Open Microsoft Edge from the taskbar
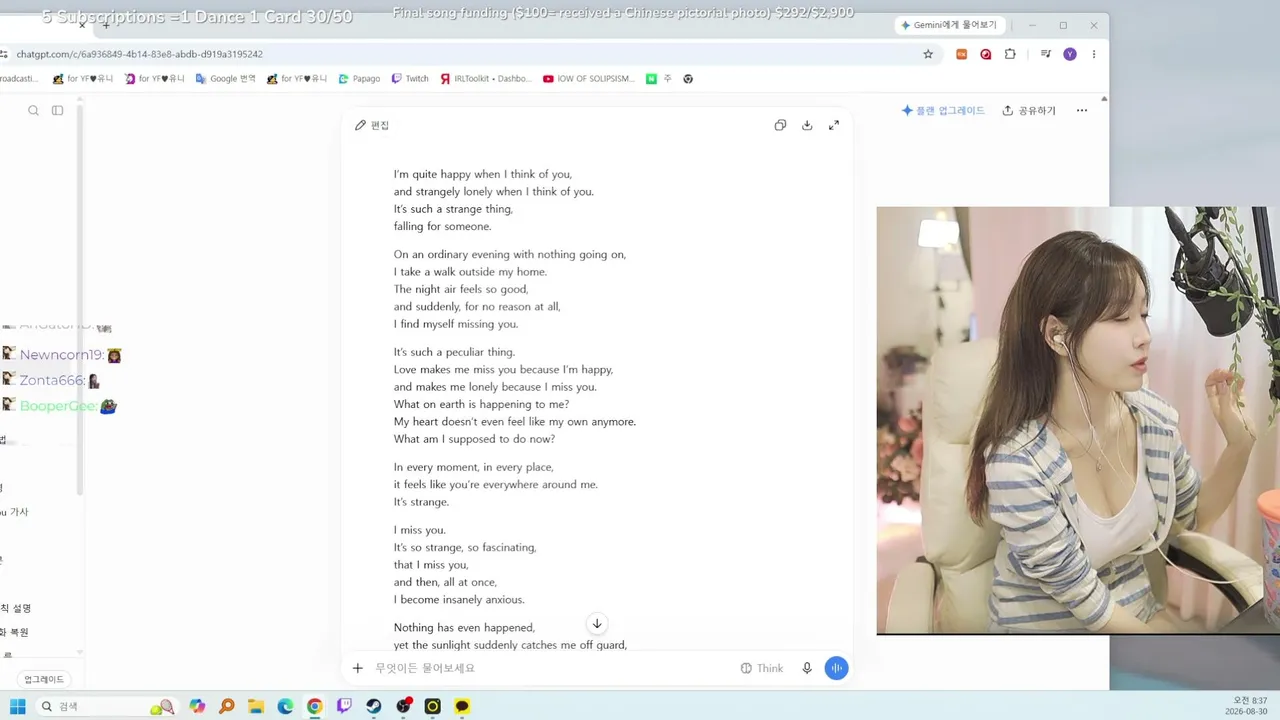Viewport: 1280px width, 720px height. pos(285,706)
